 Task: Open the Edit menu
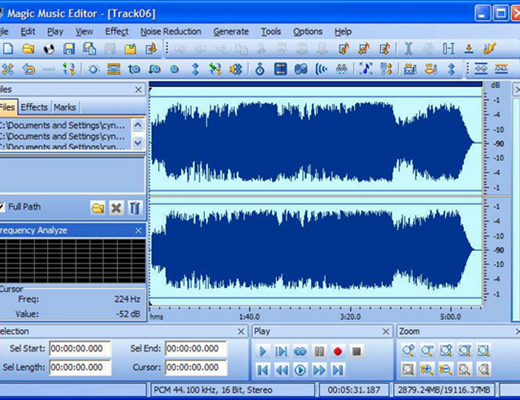(28, 32)
